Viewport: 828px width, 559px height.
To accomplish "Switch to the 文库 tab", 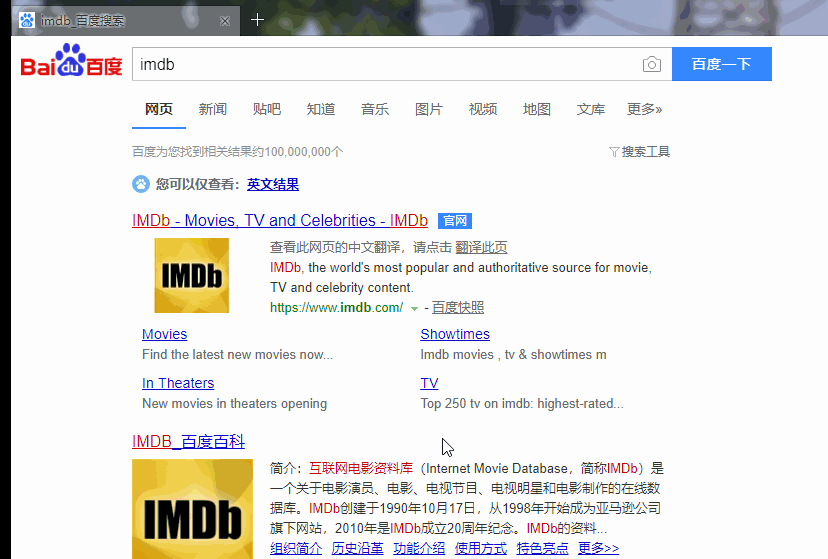I will point(591,109).
